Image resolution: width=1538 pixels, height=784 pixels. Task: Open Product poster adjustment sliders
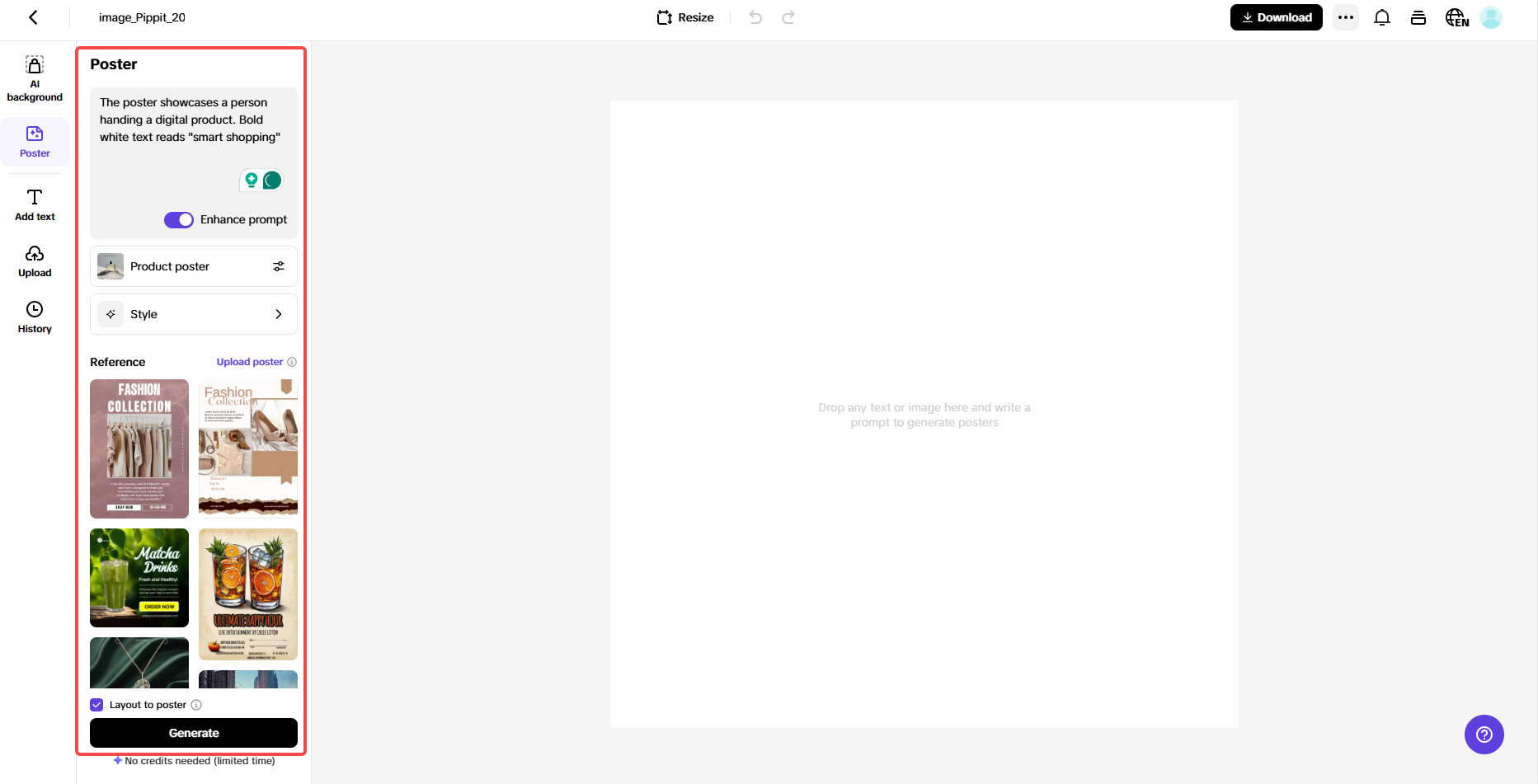(279, 265)
